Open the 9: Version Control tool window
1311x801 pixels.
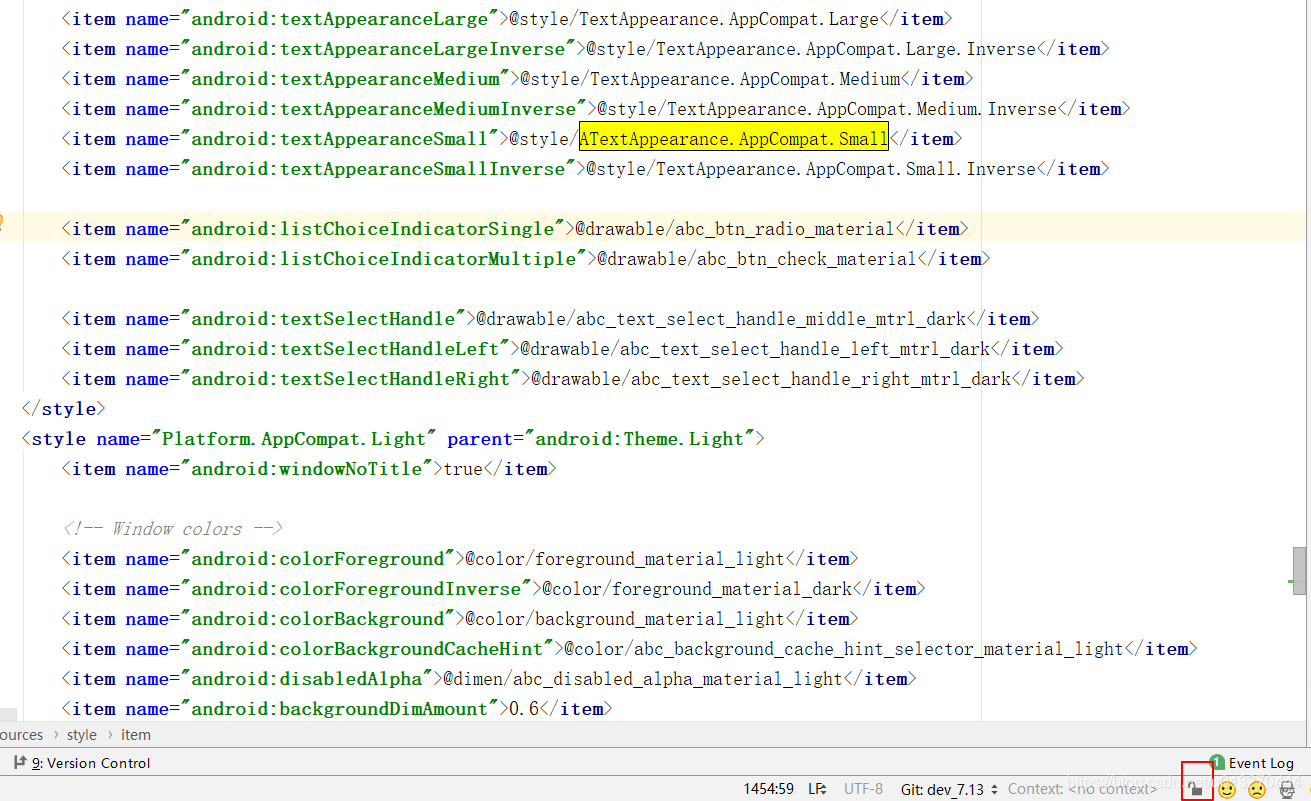pyautogui.click(x=81, y=763)
